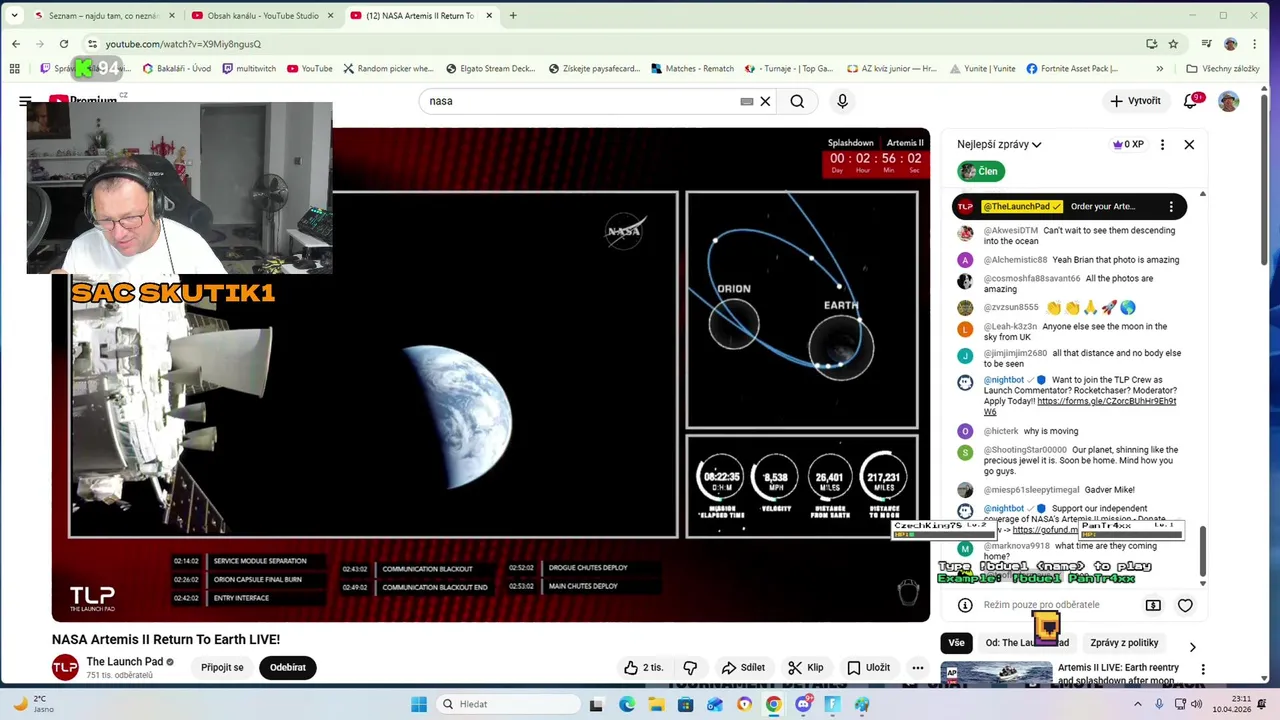The height and width of the screenshot is (720, 1280).
Task: Go back in browser history
Action: tap(16, 44)
